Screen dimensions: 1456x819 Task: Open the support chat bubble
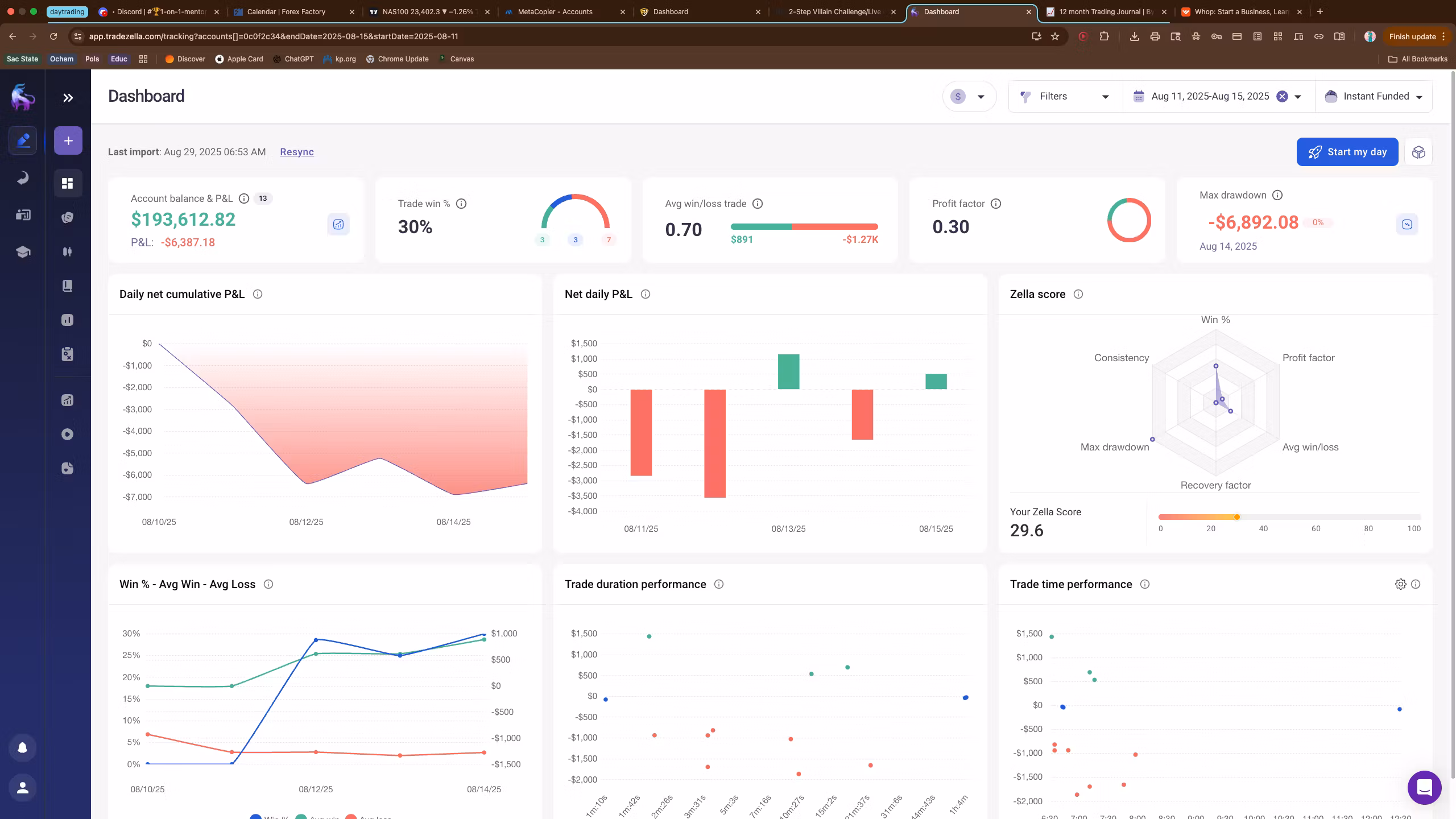[x=1424, y=787]
